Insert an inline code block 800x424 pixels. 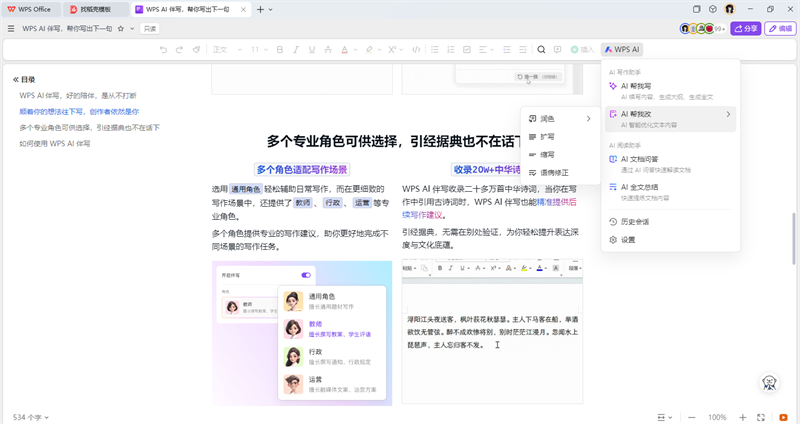pos(416,49)
